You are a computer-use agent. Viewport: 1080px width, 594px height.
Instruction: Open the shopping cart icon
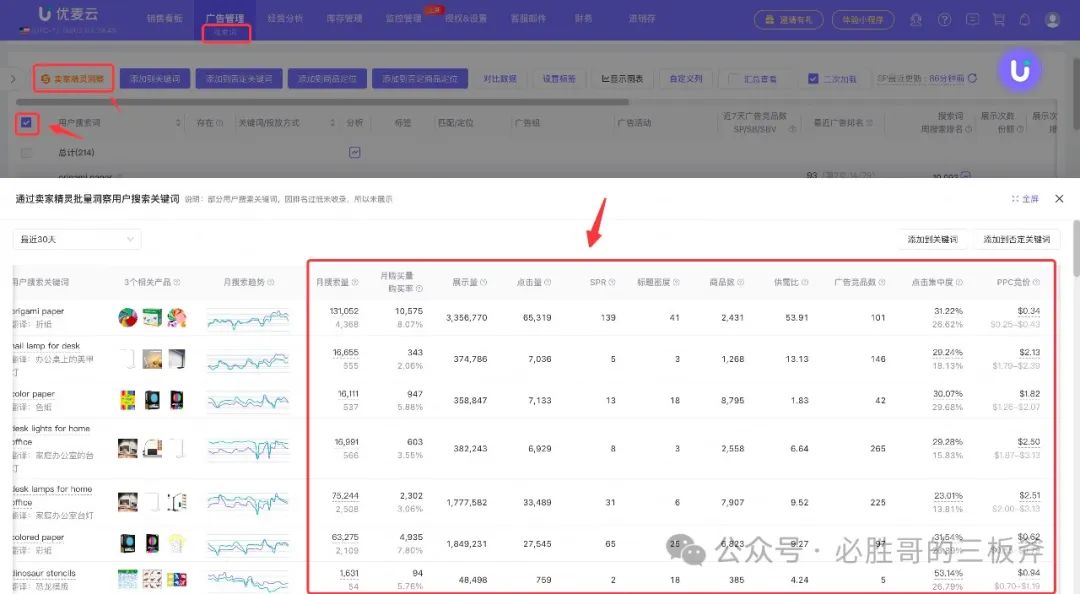point(998,19)
